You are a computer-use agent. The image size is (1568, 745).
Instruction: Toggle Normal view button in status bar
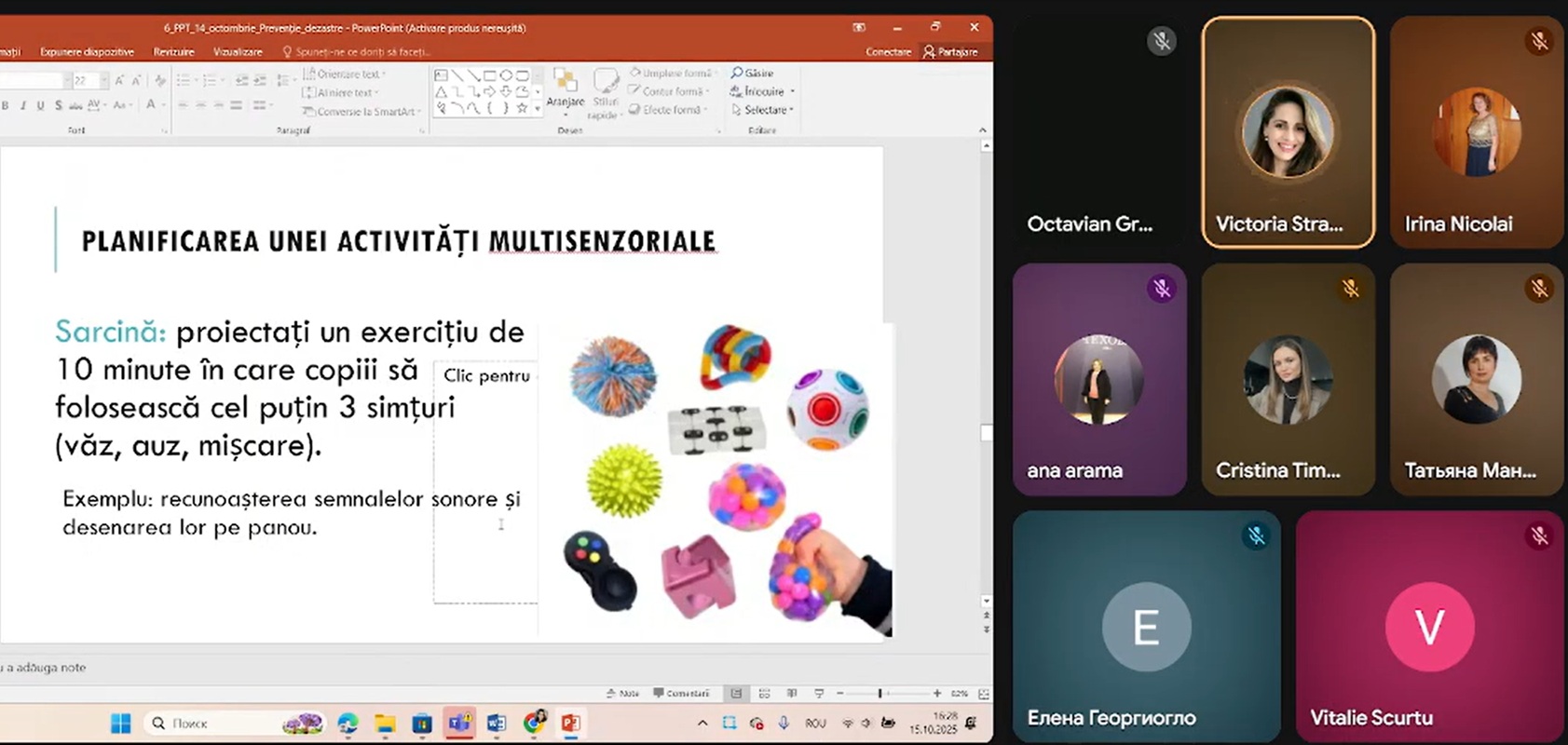[736, 694]
